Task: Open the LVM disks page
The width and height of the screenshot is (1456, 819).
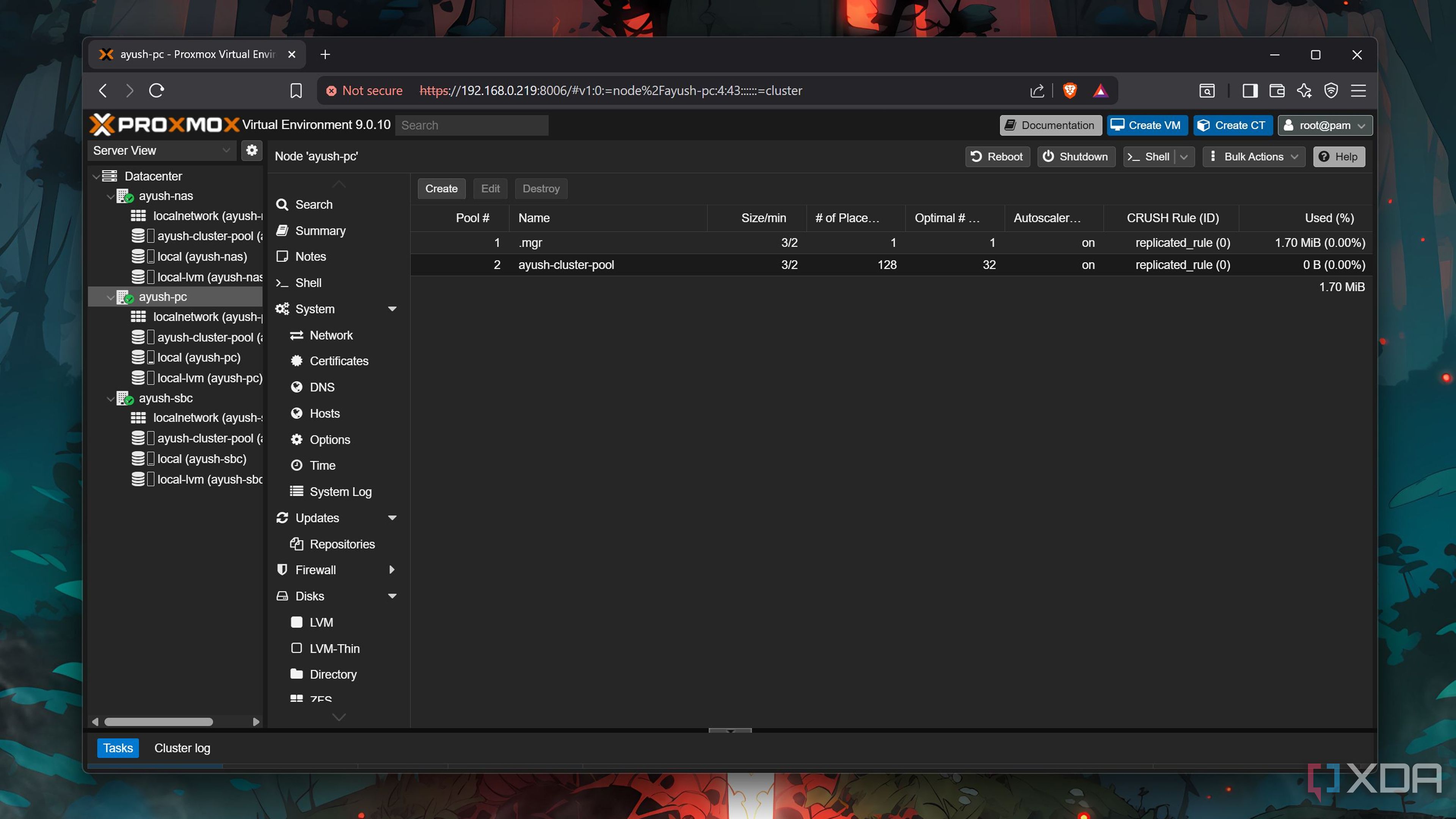Action: click(321, 622)
